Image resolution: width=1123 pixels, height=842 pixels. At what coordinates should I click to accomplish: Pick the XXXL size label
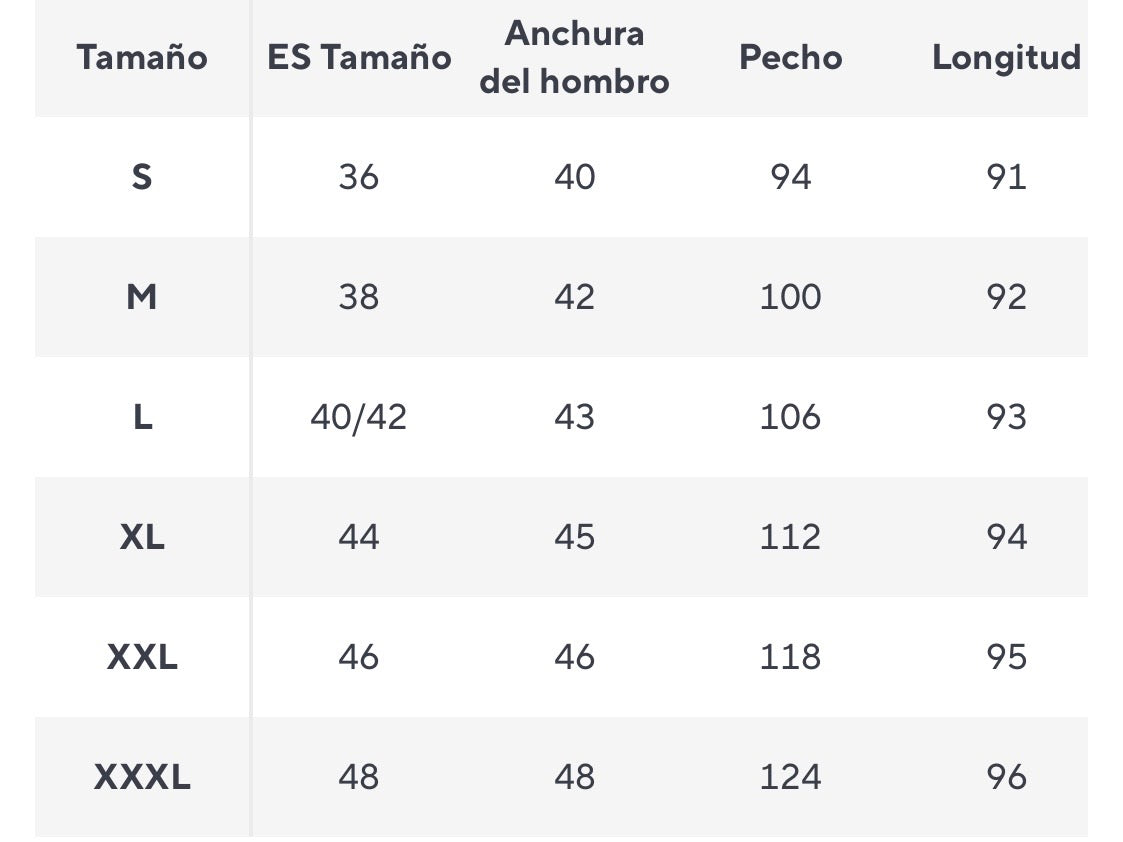coord(142,777)
